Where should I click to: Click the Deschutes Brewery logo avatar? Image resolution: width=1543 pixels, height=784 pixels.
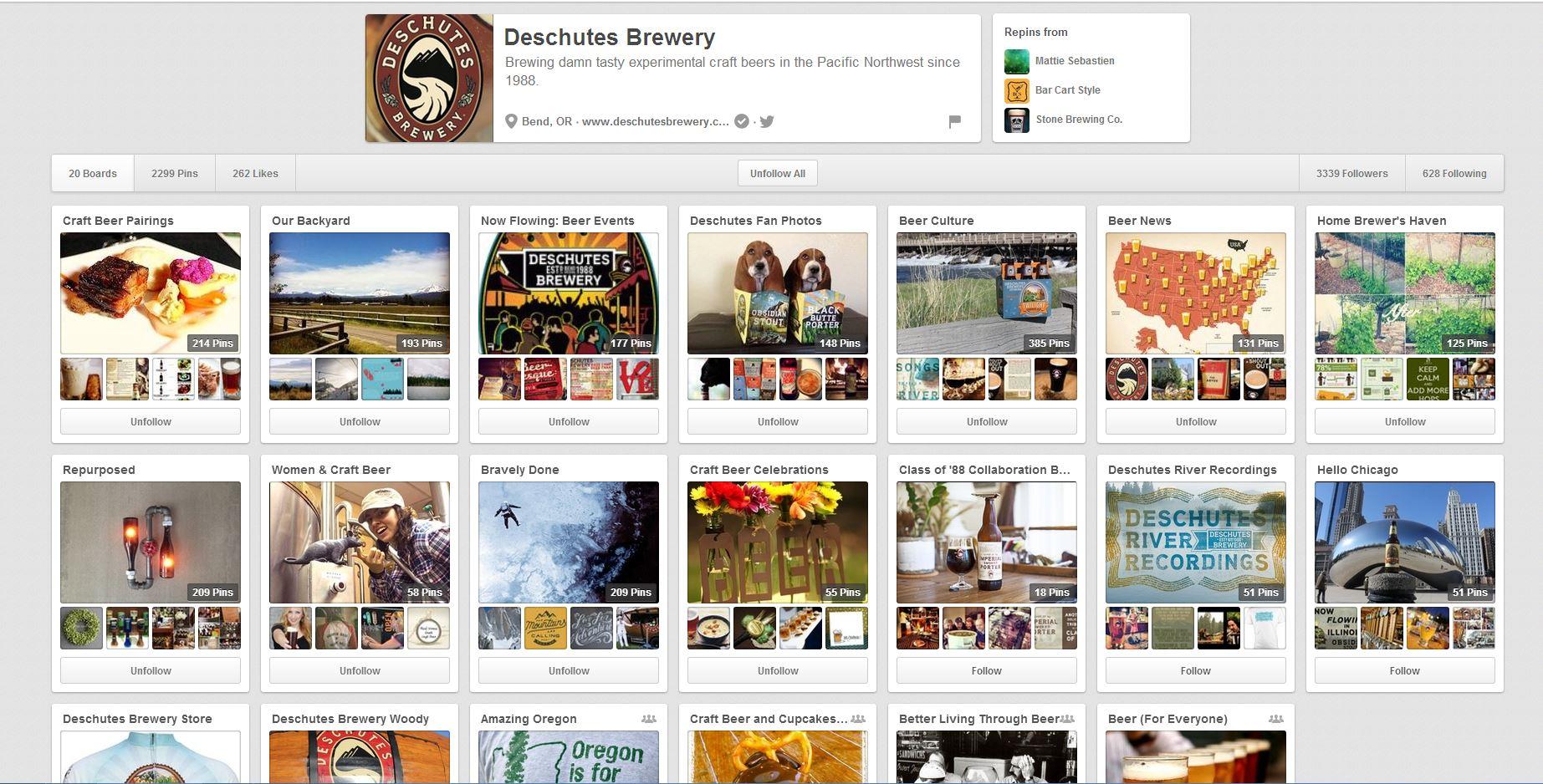point(429,78)
